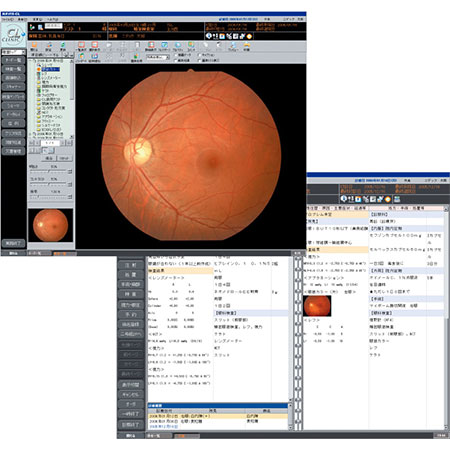Click the page number field below the folder tree
450x450 pixels.
coord(50,143)
